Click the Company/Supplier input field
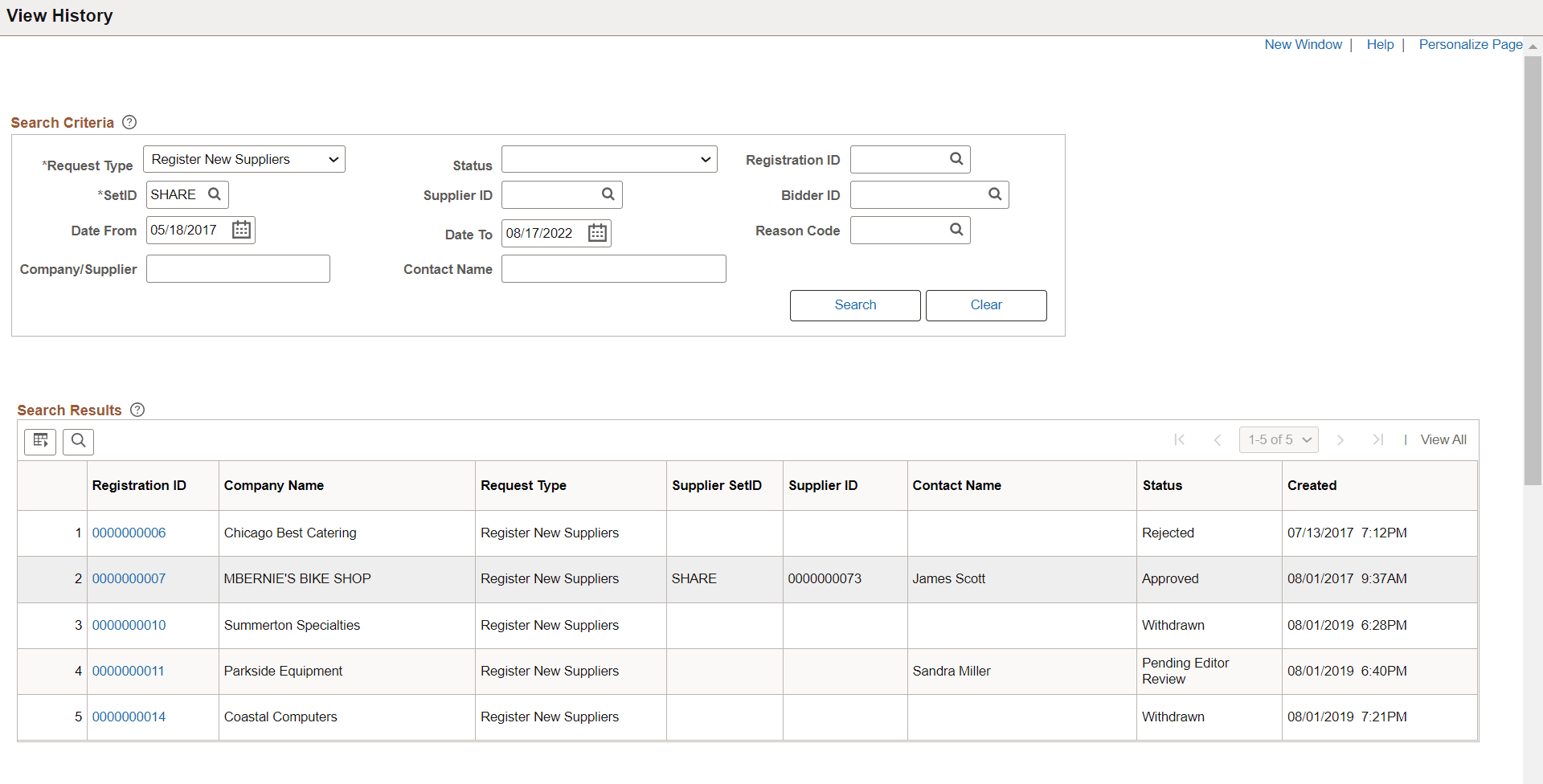This screenshot has height=784, width=1543. click(238, 268)
